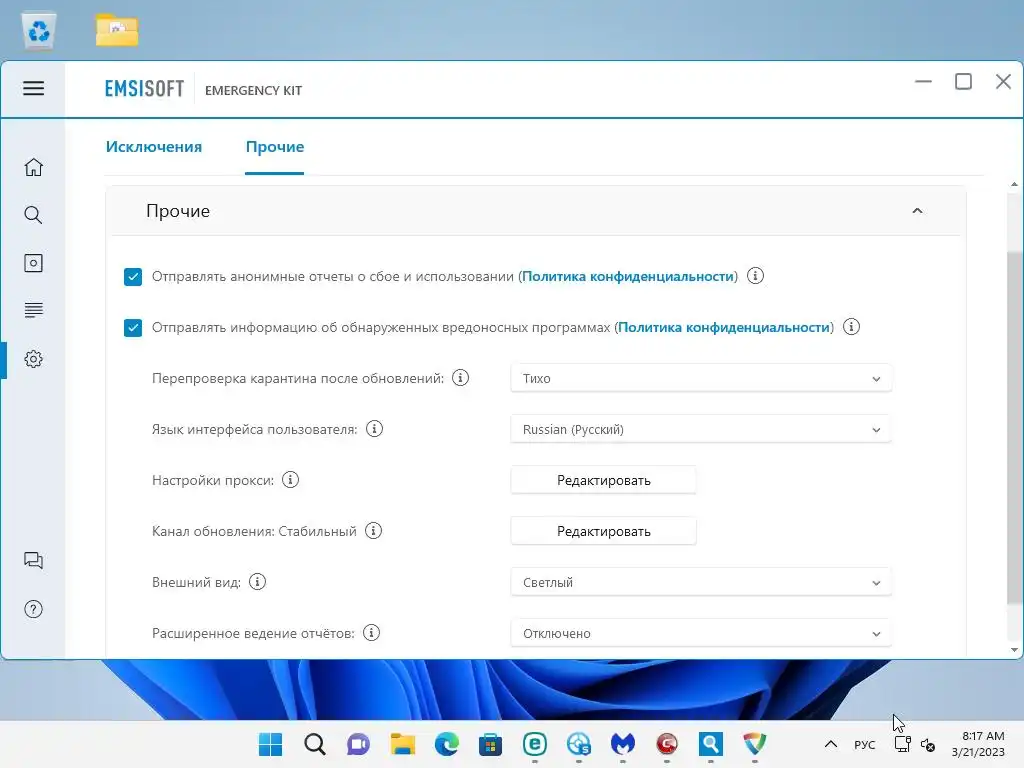The height and width of the screenshot is (768, 1024).
Task: Switch input language РУС in tray
Action: pos(865,744)
